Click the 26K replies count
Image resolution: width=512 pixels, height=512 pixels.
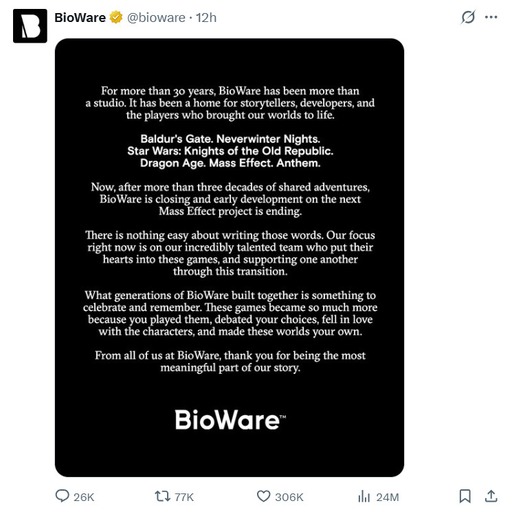point(84,497)
